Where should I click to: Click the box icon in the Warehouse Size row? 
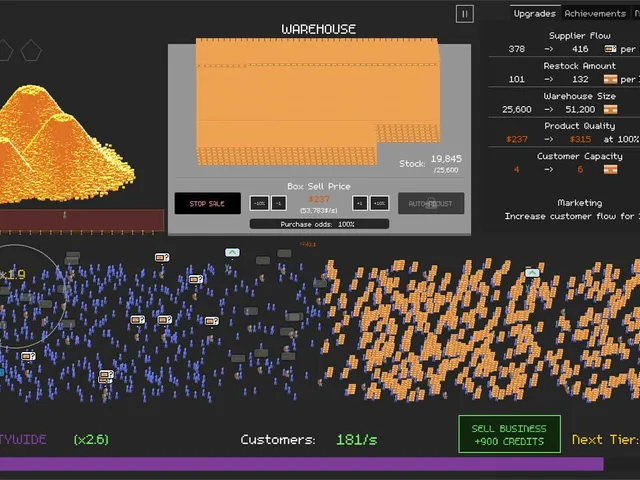coord(610,109)
